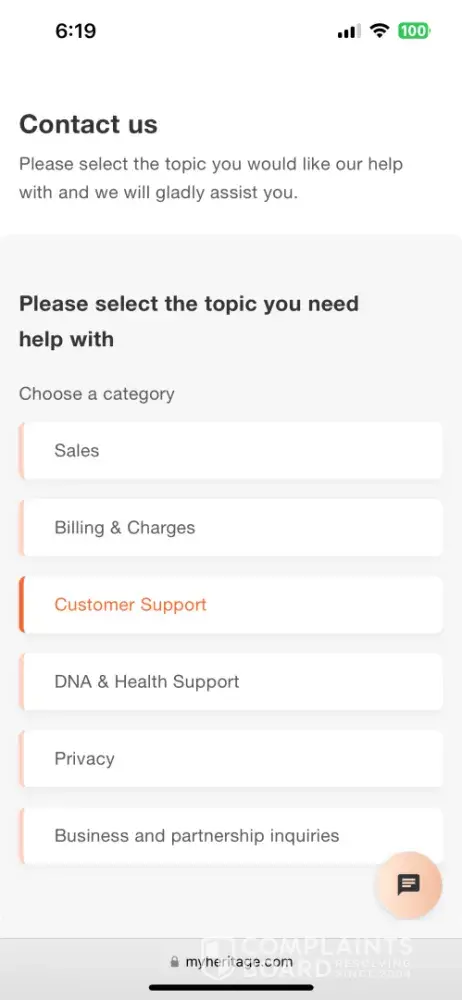Tap the battery indicator in status bar

click(414, 31)
